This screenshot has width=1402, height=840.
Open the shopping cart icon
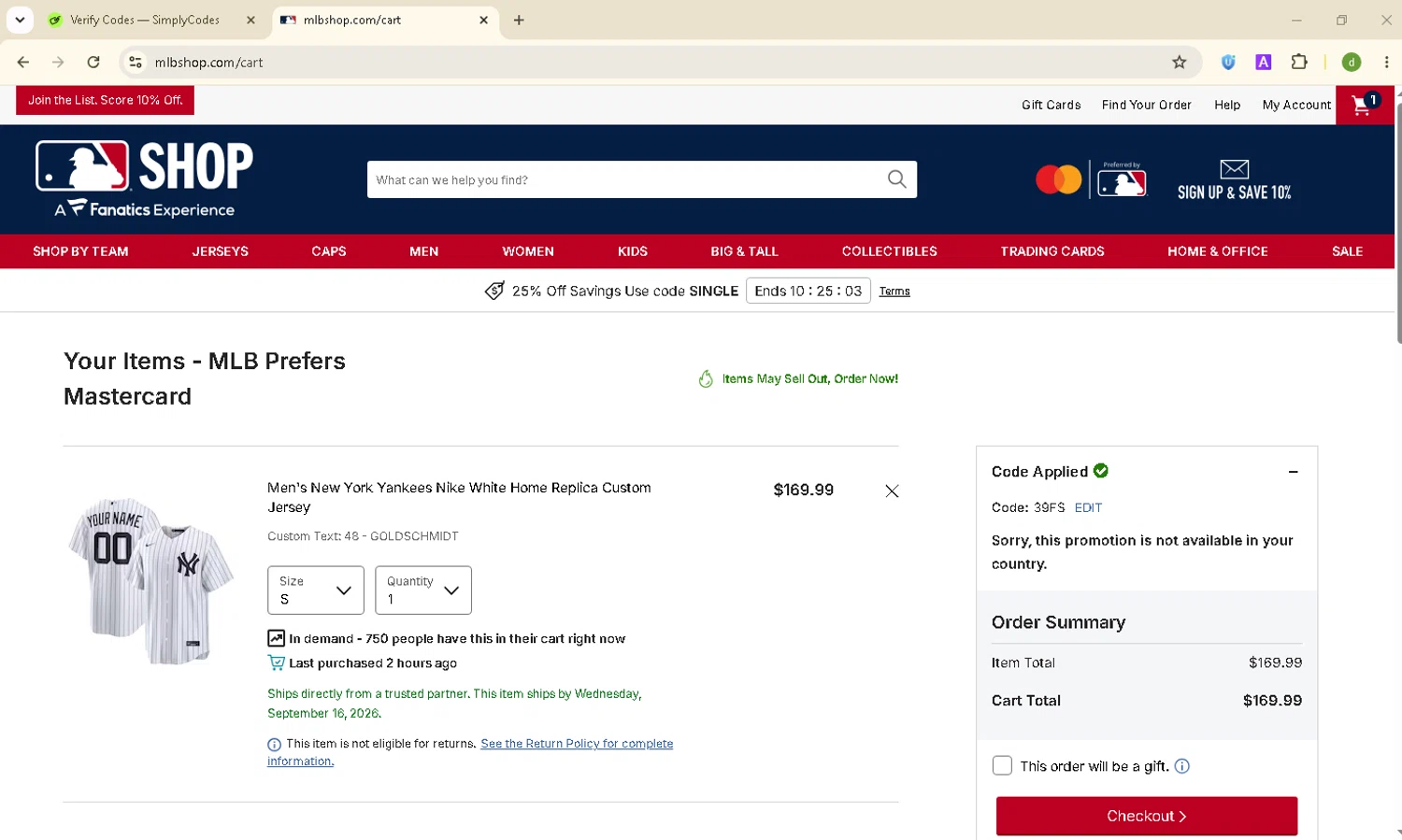click(1365, 105)
